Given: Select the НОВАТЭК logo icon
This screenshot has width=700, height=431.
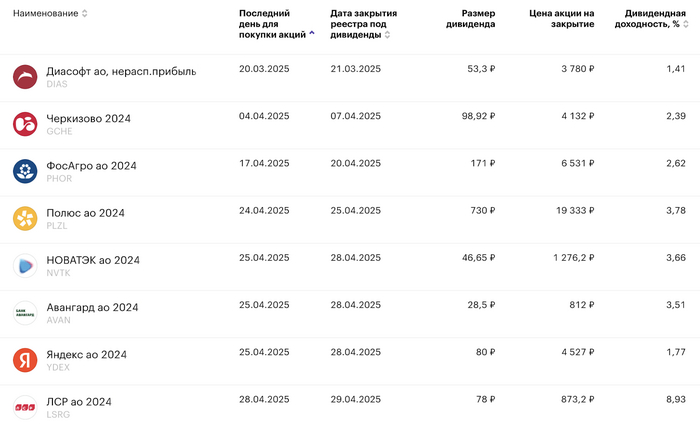Looking at the screenshot, I should pyautogui.click(x=25, y=265).
